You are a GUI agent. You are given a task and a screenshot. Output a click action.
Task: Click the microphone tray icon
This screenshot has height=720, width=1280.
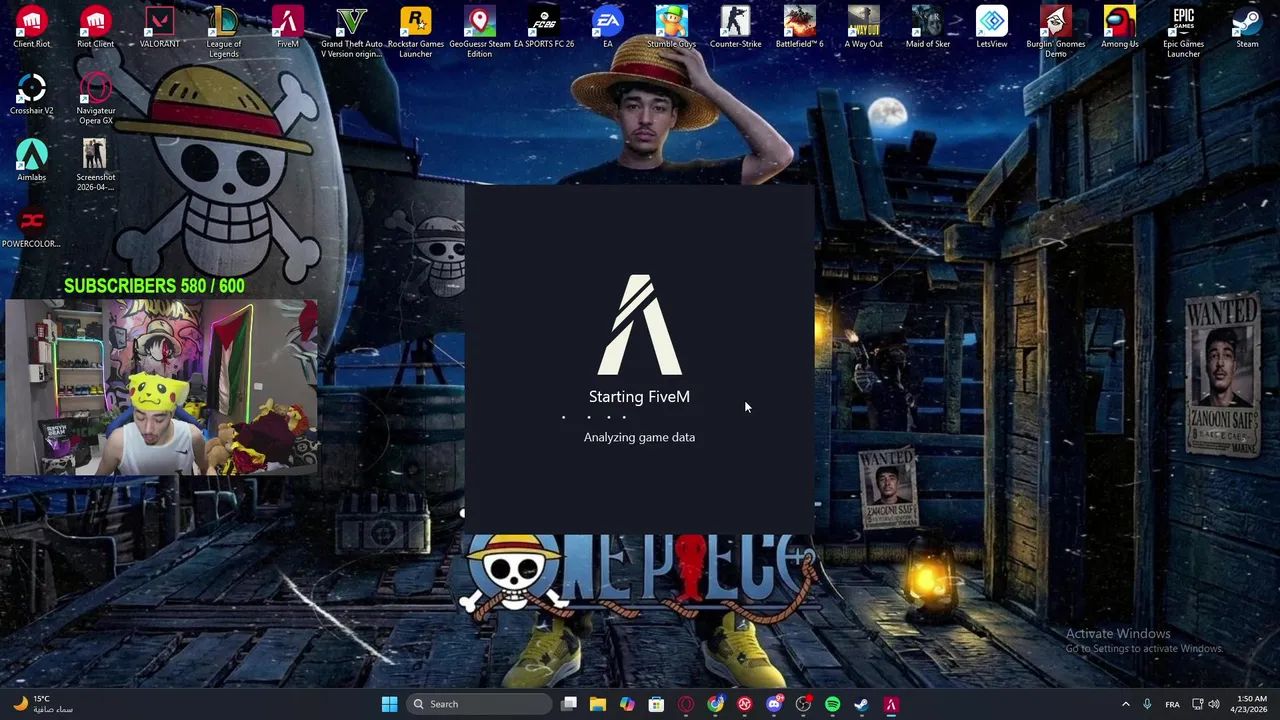[x=1147, y=704]
